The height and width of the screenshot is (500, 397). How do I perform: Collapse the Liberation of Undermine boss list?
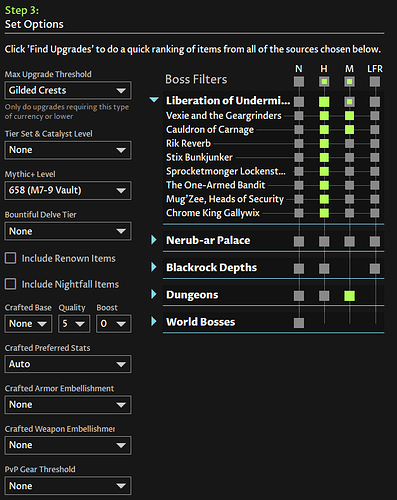154,100
